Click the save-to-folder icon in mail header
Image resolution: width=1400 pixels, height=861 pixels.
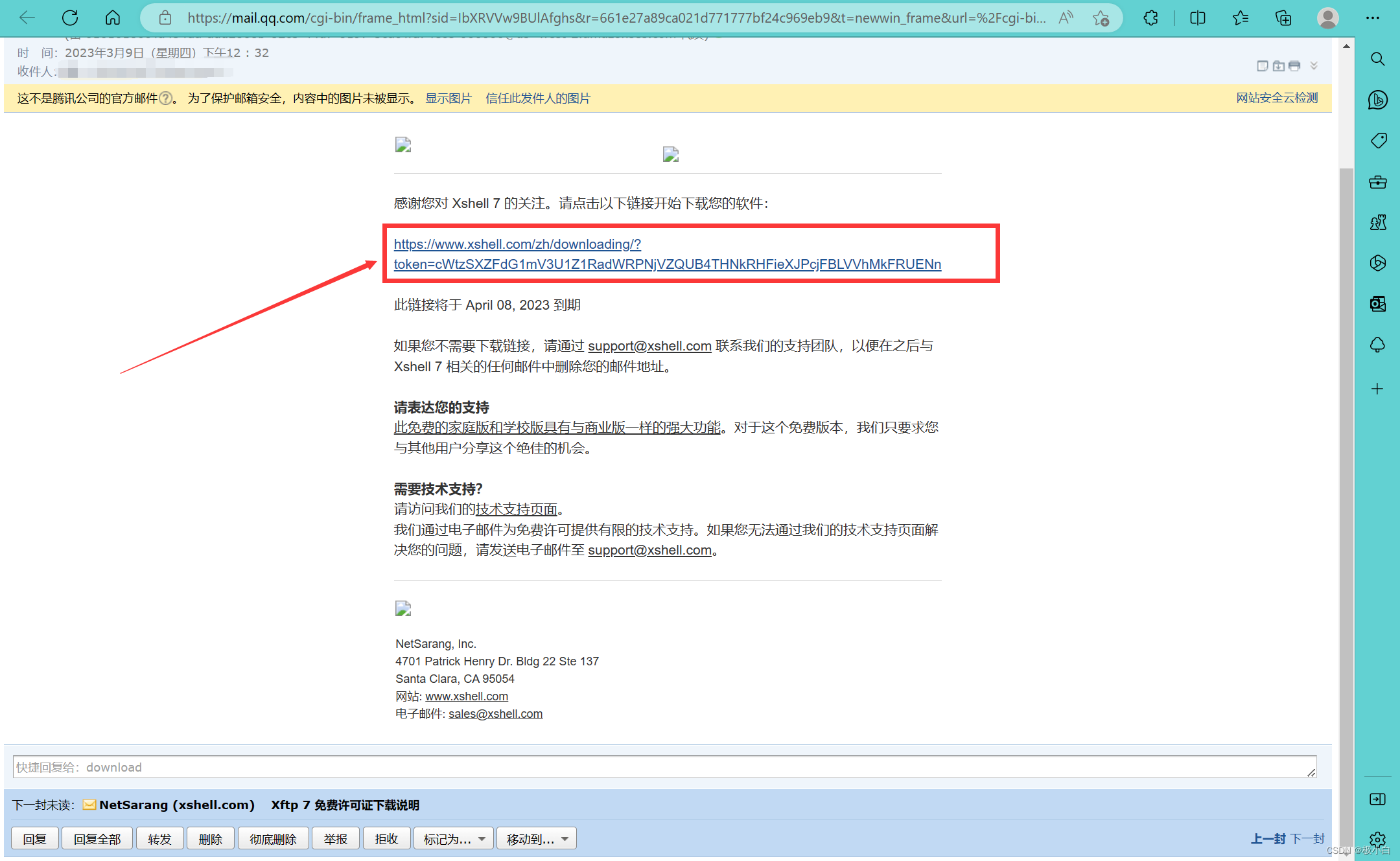click(1278, 65)
